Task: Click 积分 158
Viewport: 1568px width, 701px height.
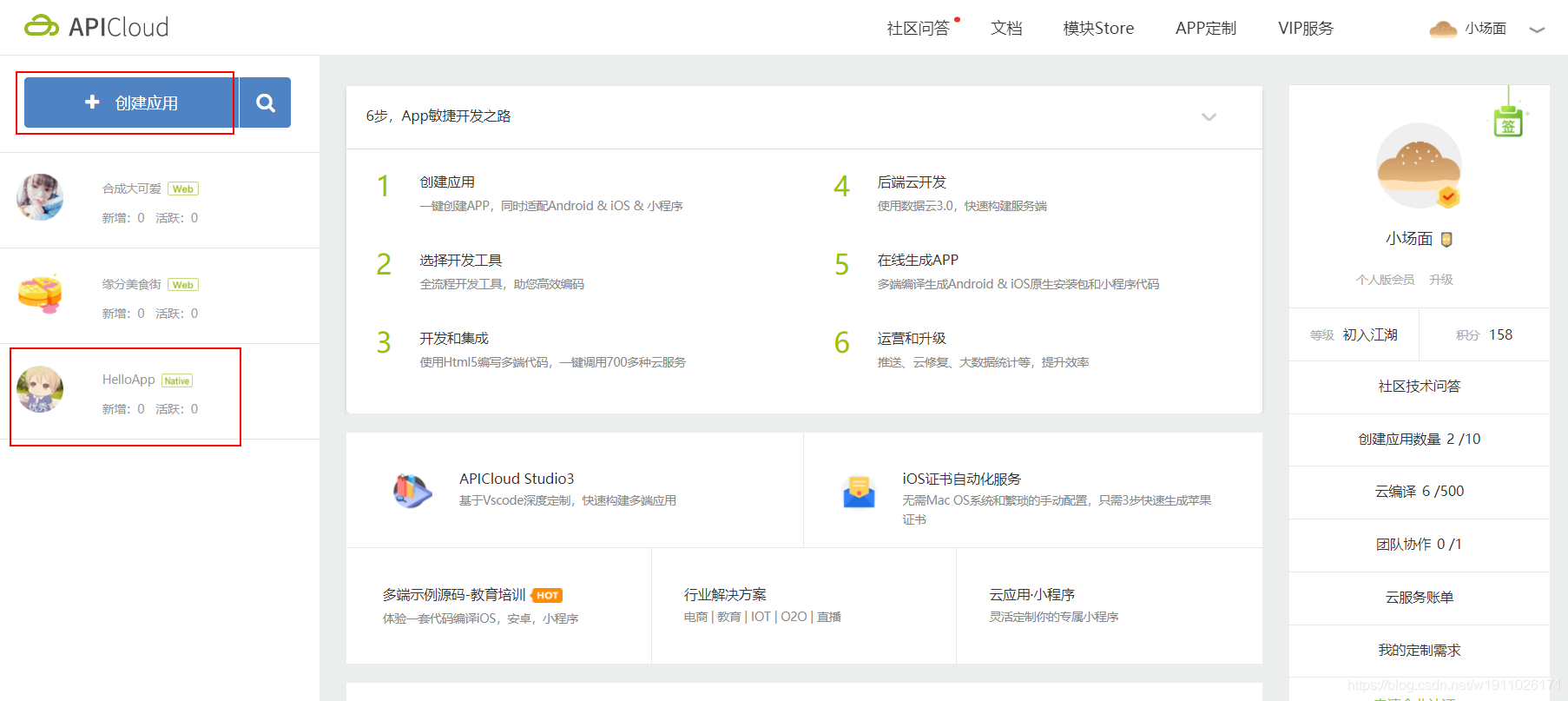Action: point(1485,334)
